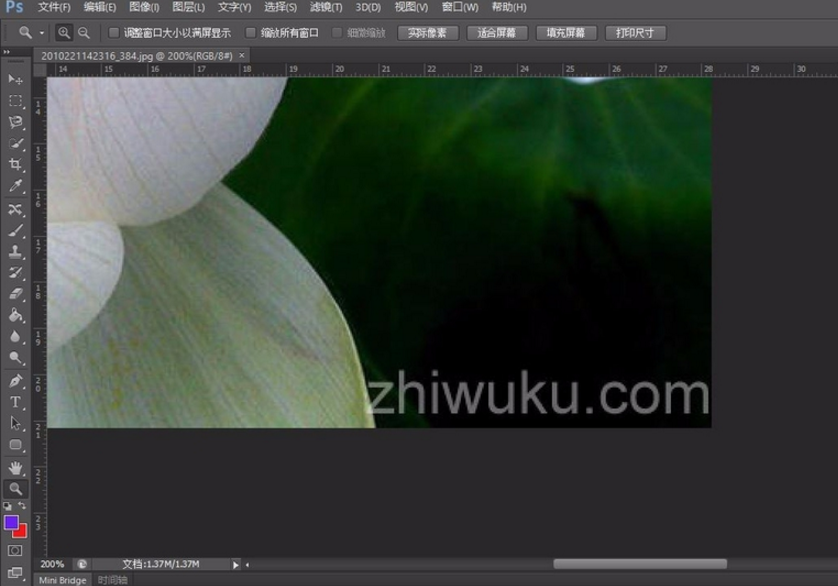Screen dimensions: 838x586
Task: Switch to the Mini Bridge tab
Action: coord(63,580)
